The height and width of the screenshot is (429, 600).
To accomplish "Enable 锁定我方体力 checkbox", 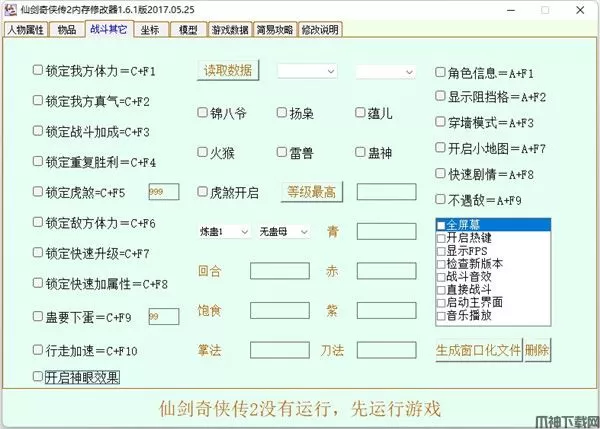I will point(38,70).
